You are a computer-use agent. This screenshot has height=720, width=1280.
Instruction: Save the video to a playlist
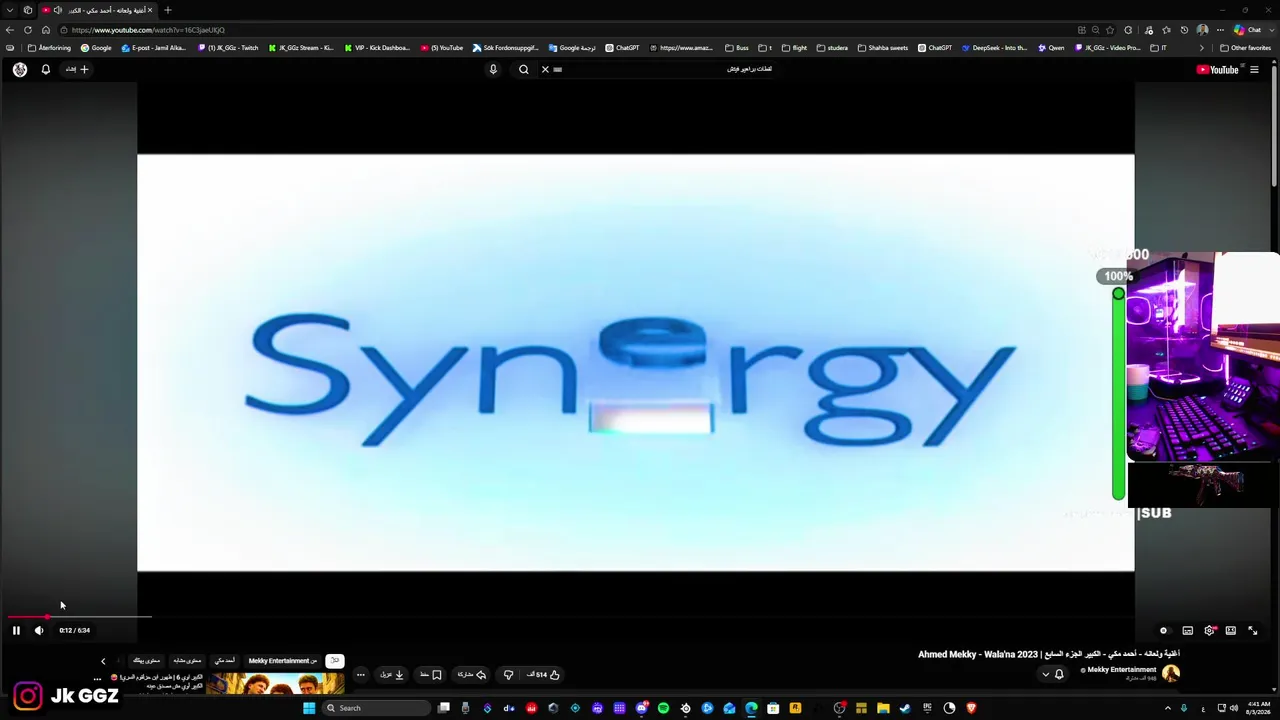tap(431, 675)
